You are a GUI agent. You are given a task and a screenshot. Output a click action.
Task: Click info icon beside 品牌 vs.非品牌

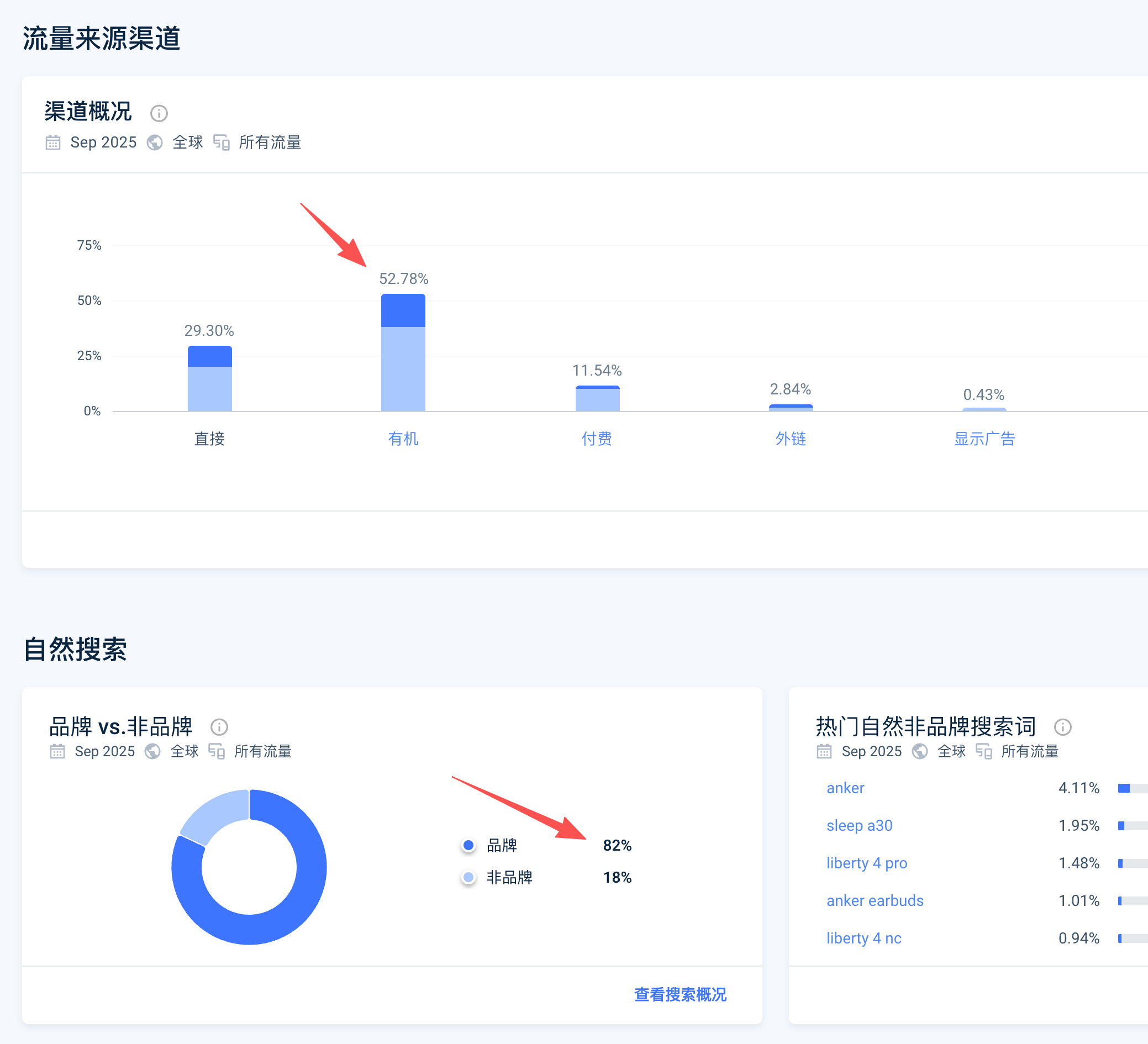[219, 727]
